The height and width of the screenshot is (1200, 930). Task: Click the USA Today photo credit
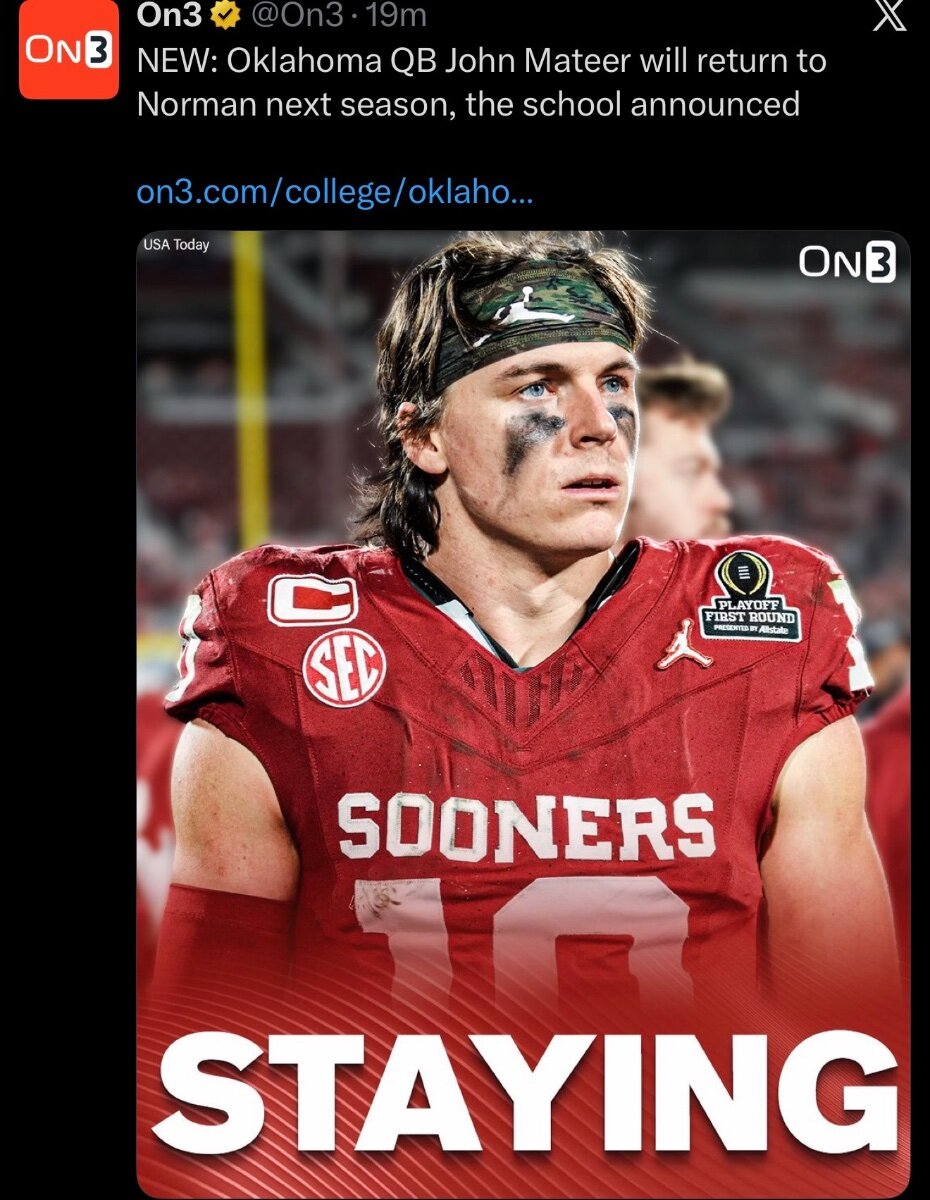pos(176,245)
